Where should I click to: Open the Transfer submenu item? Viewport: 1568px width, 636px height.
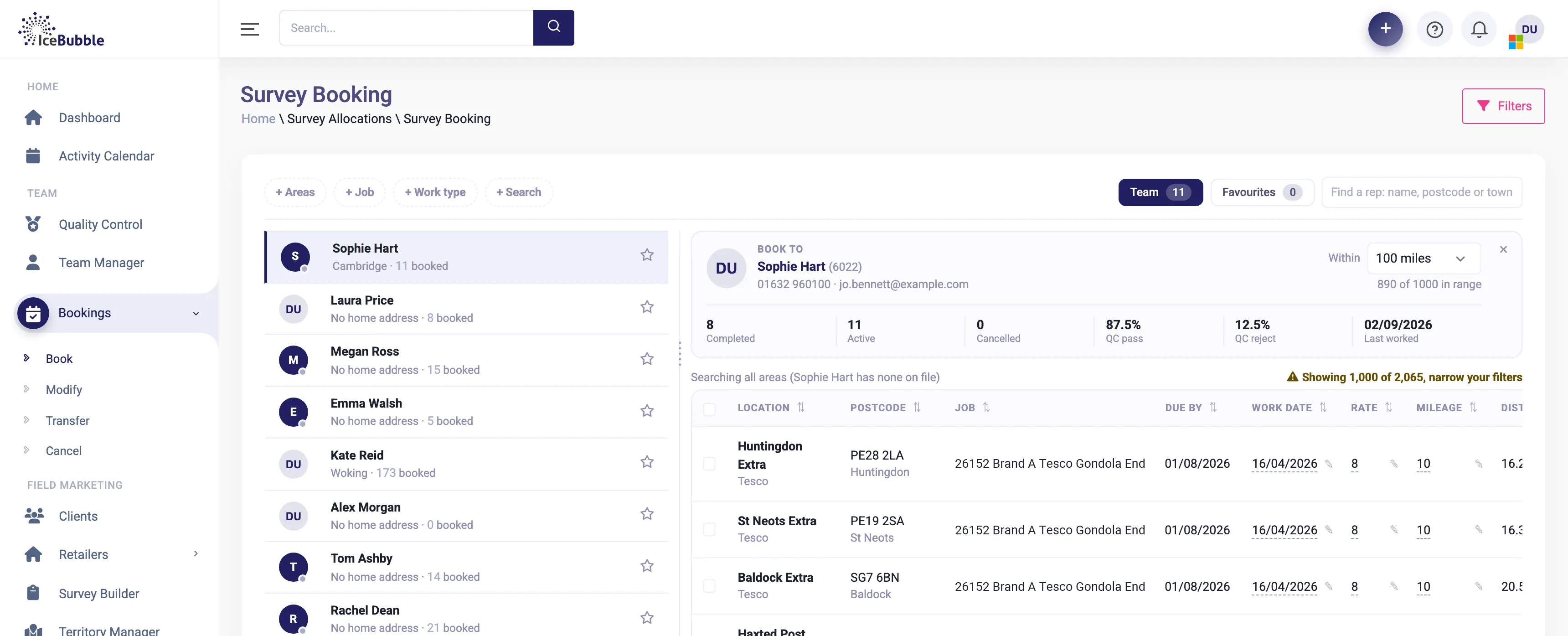(x=67, y=421)
